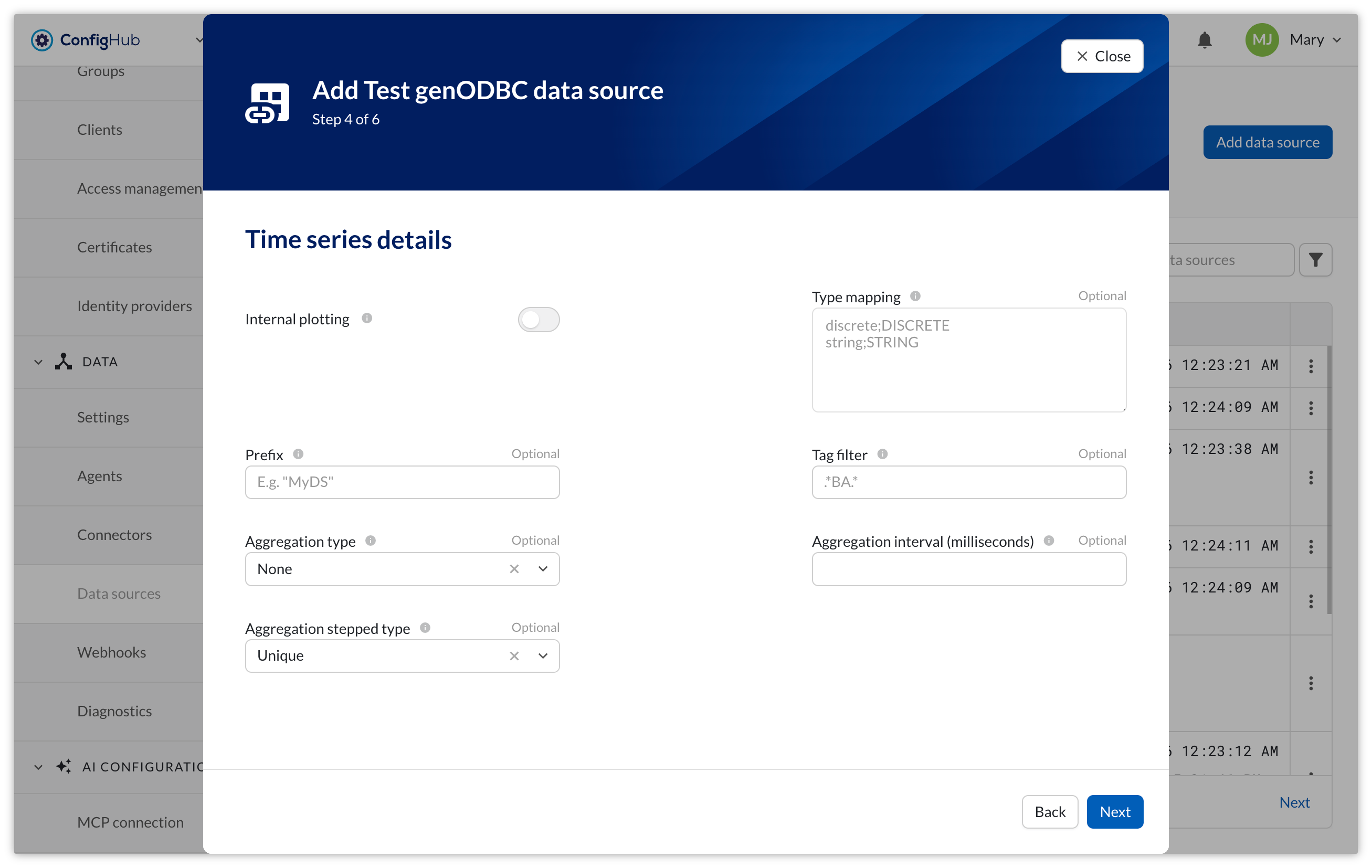Select Webhooks in the sidebar
1372x868 pixels.
click(112, 652)
